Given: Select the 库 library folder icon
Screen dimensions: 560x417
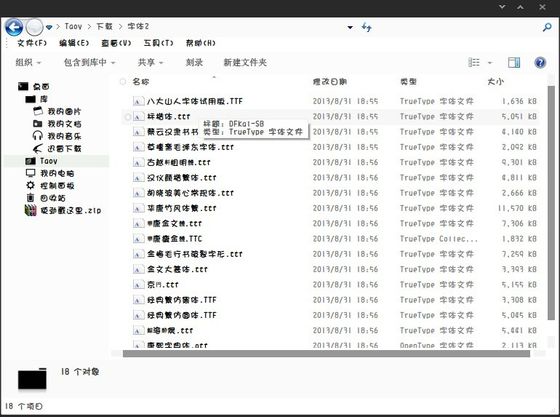Looking at the screenshot, I should (31, 99).
